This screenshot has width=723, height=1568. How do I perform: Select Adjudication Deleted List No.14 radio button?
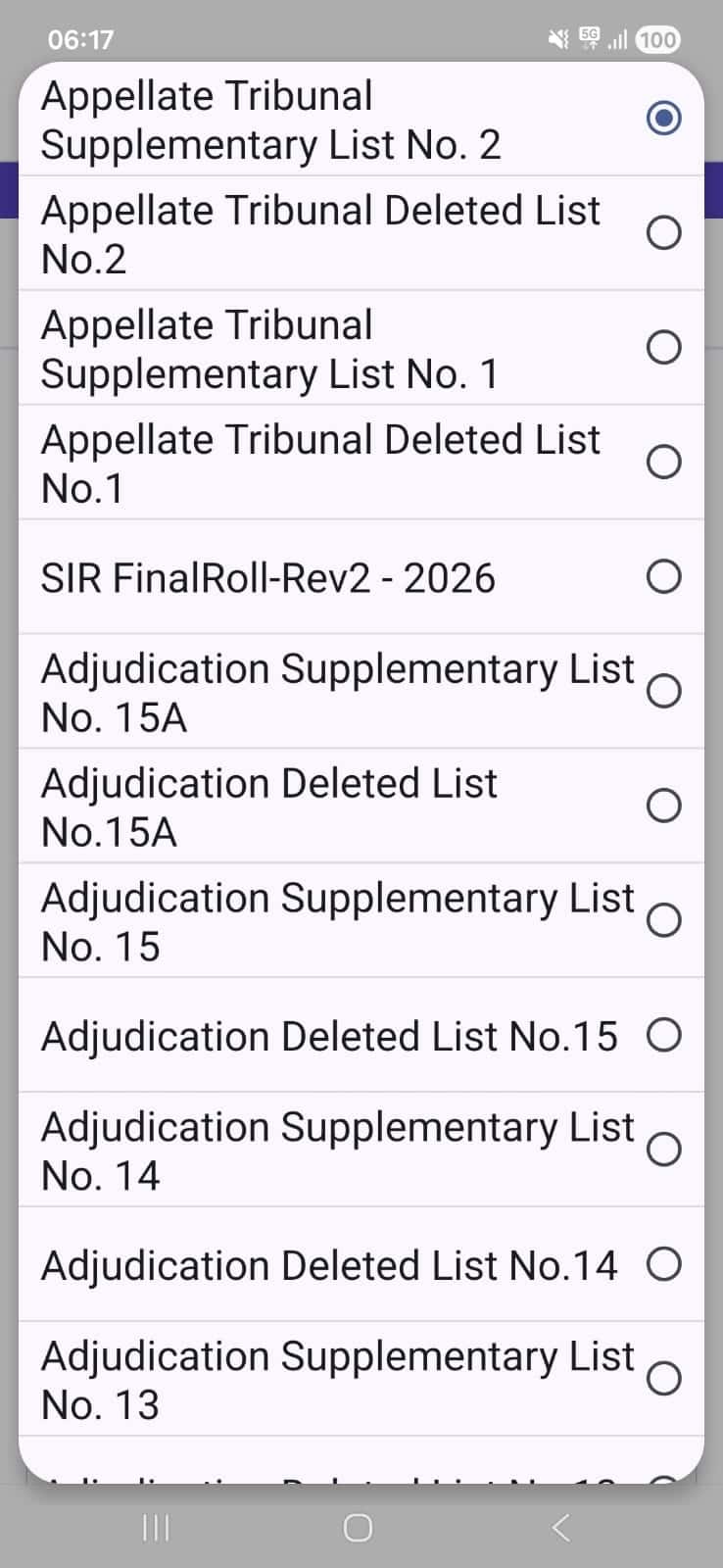[663, 1264]
